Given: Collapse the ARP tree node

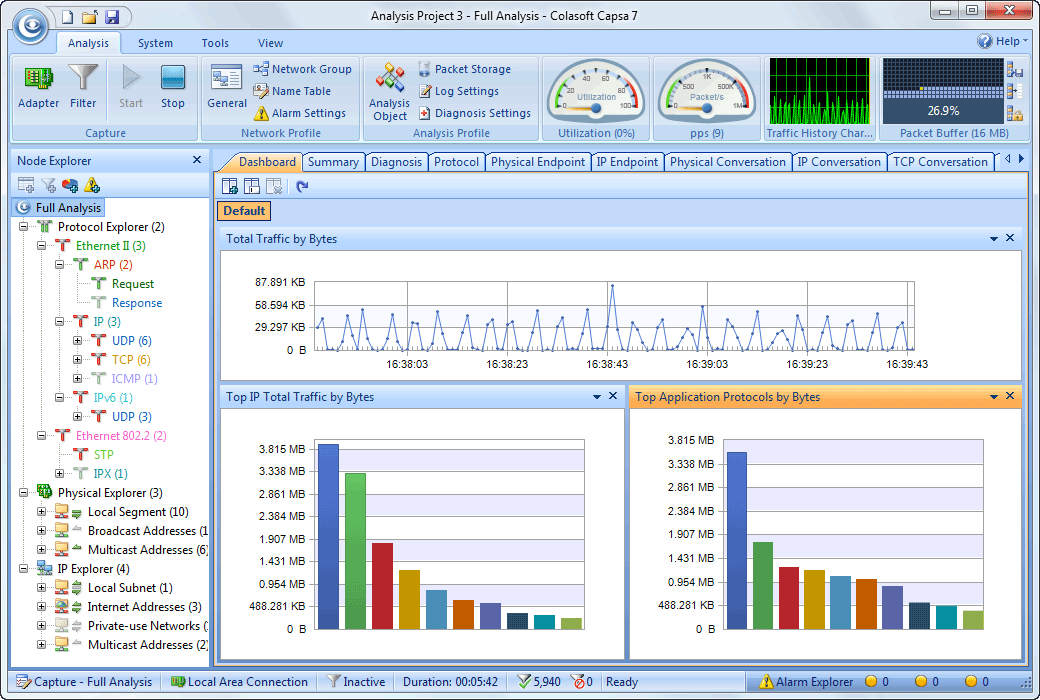Looking at the screenshot, I should (60, 265).
